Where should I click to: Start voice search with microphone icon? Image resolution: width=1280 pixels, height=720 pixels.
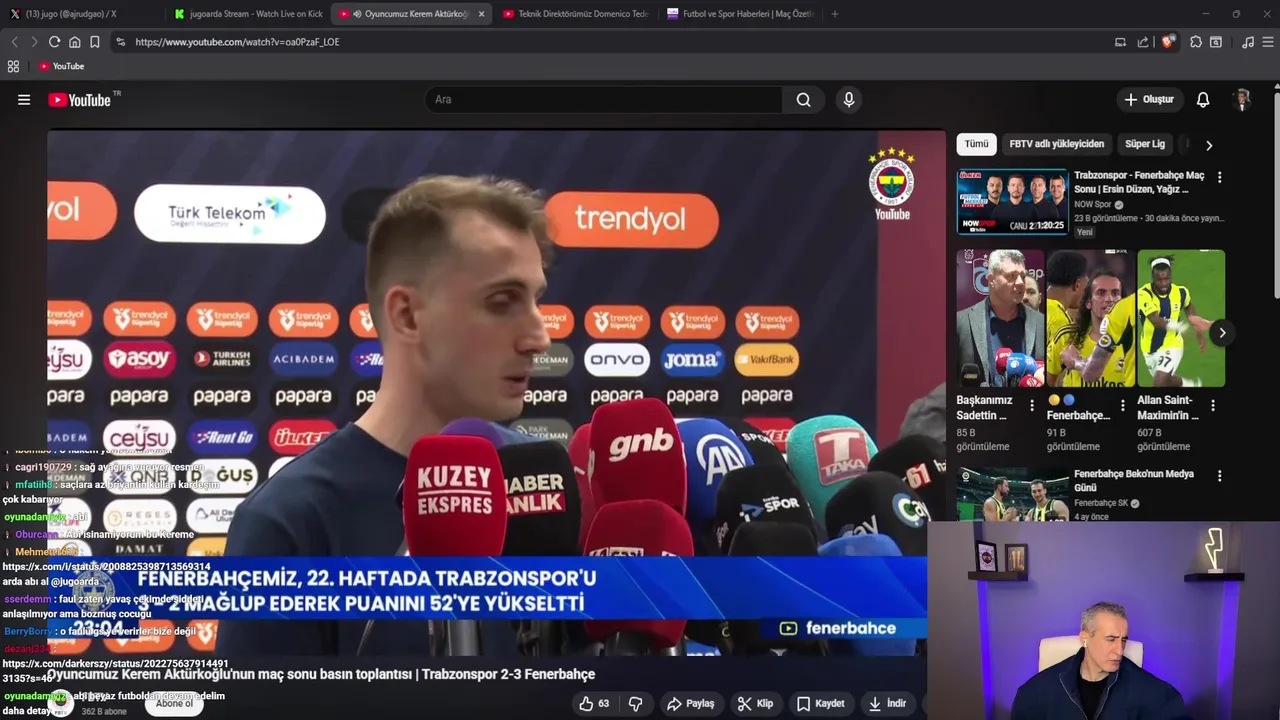pos(849,100)
